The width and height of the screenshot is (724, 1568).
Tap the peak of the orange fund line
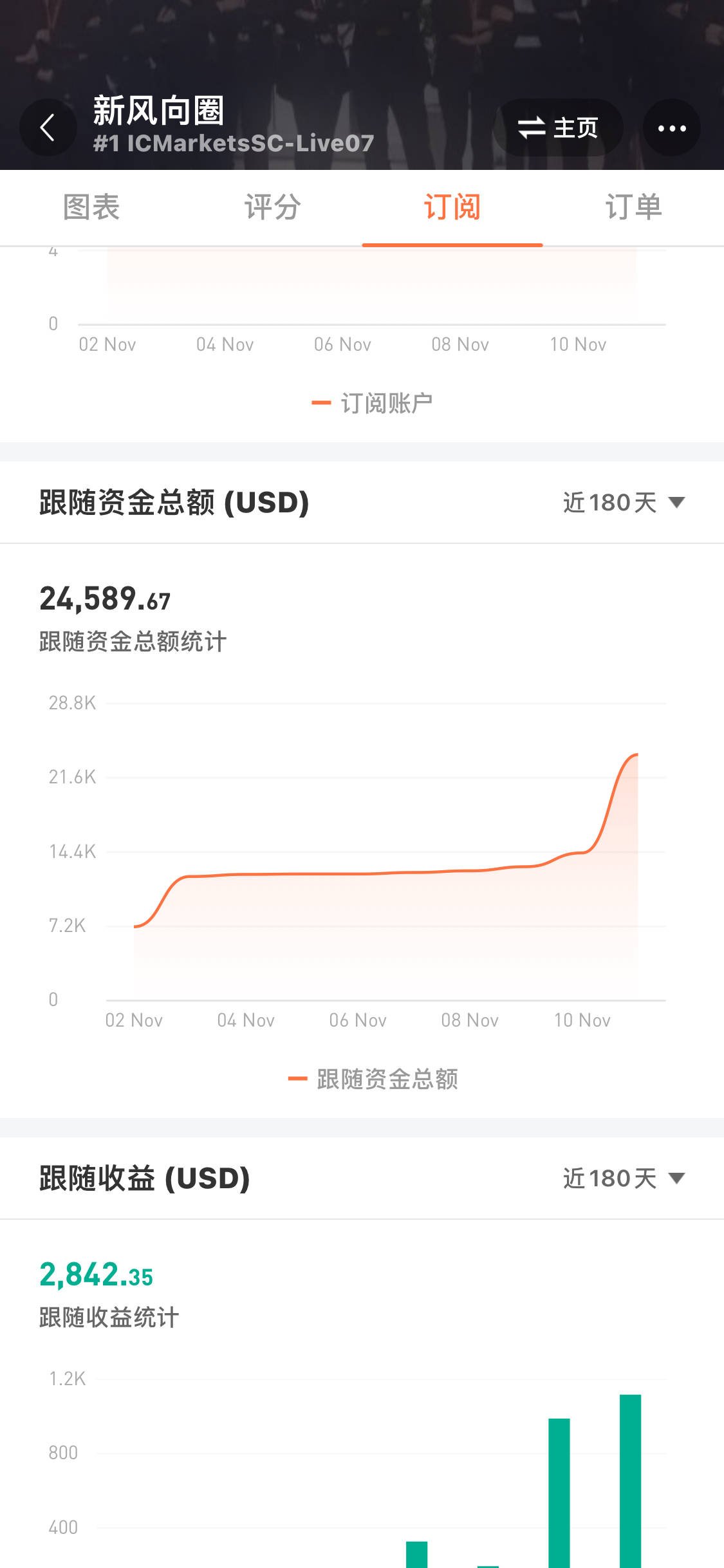[x=636, y=754]
